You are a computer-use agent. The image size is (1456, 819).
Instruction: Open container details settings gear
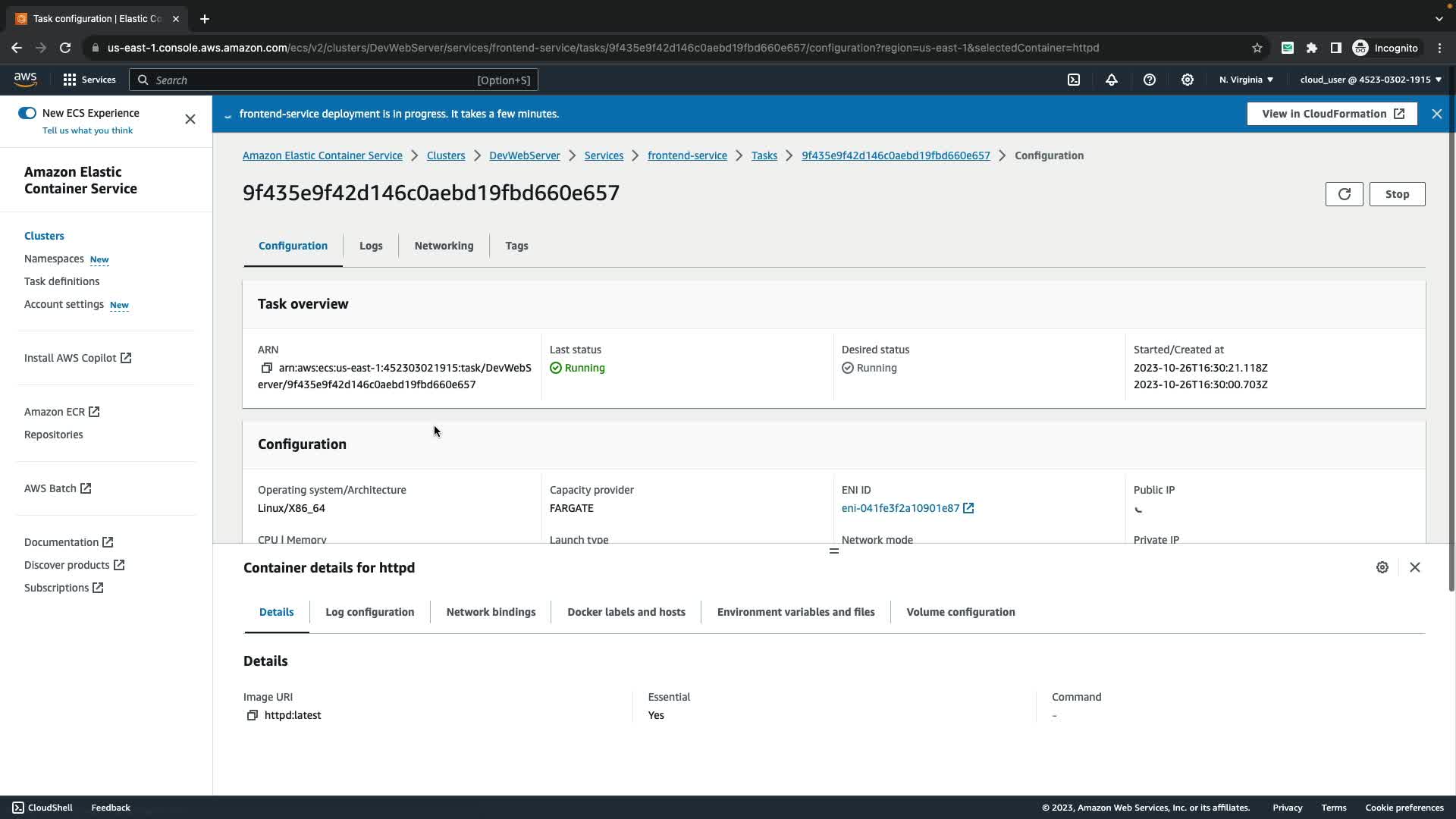(1382, 567)
